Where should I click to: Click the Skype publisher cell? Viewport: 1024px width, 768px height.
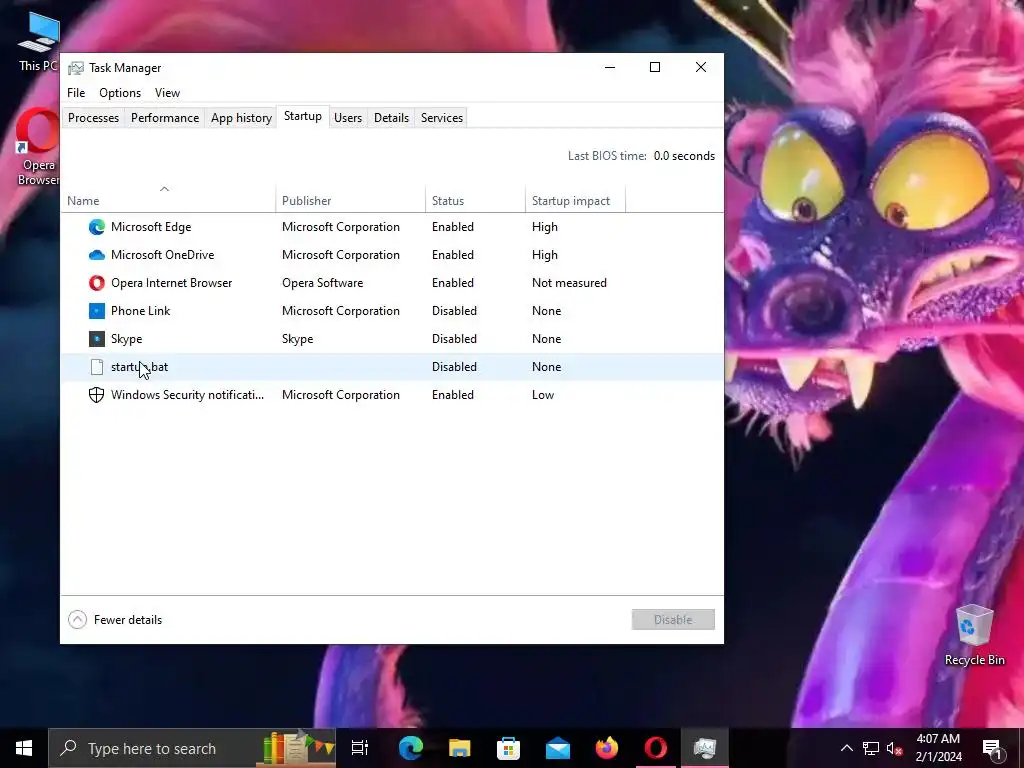pos(298,339)
